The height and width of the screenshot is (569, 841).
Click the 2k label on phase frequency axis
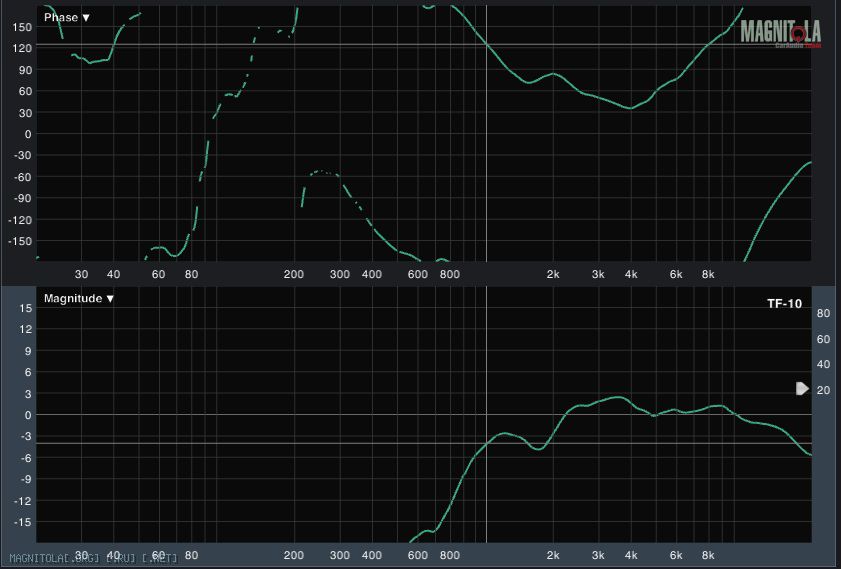(x=553, y=274)
